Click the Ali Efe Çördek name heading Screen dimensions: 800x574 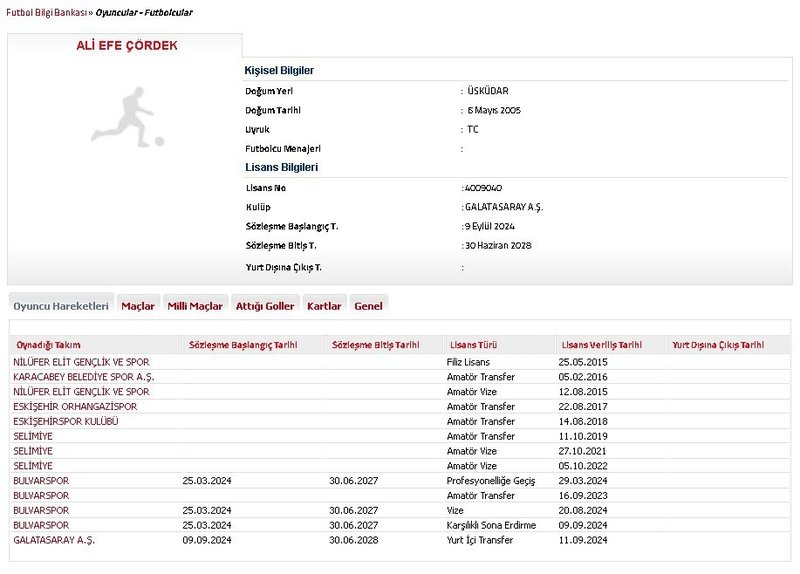click(x=127, y=46)
